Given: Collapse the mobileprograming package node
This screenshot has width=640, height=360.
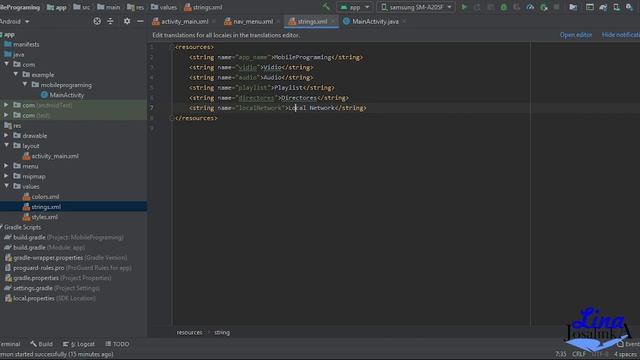Looking at the screenshot, I should tap(25, 84).
